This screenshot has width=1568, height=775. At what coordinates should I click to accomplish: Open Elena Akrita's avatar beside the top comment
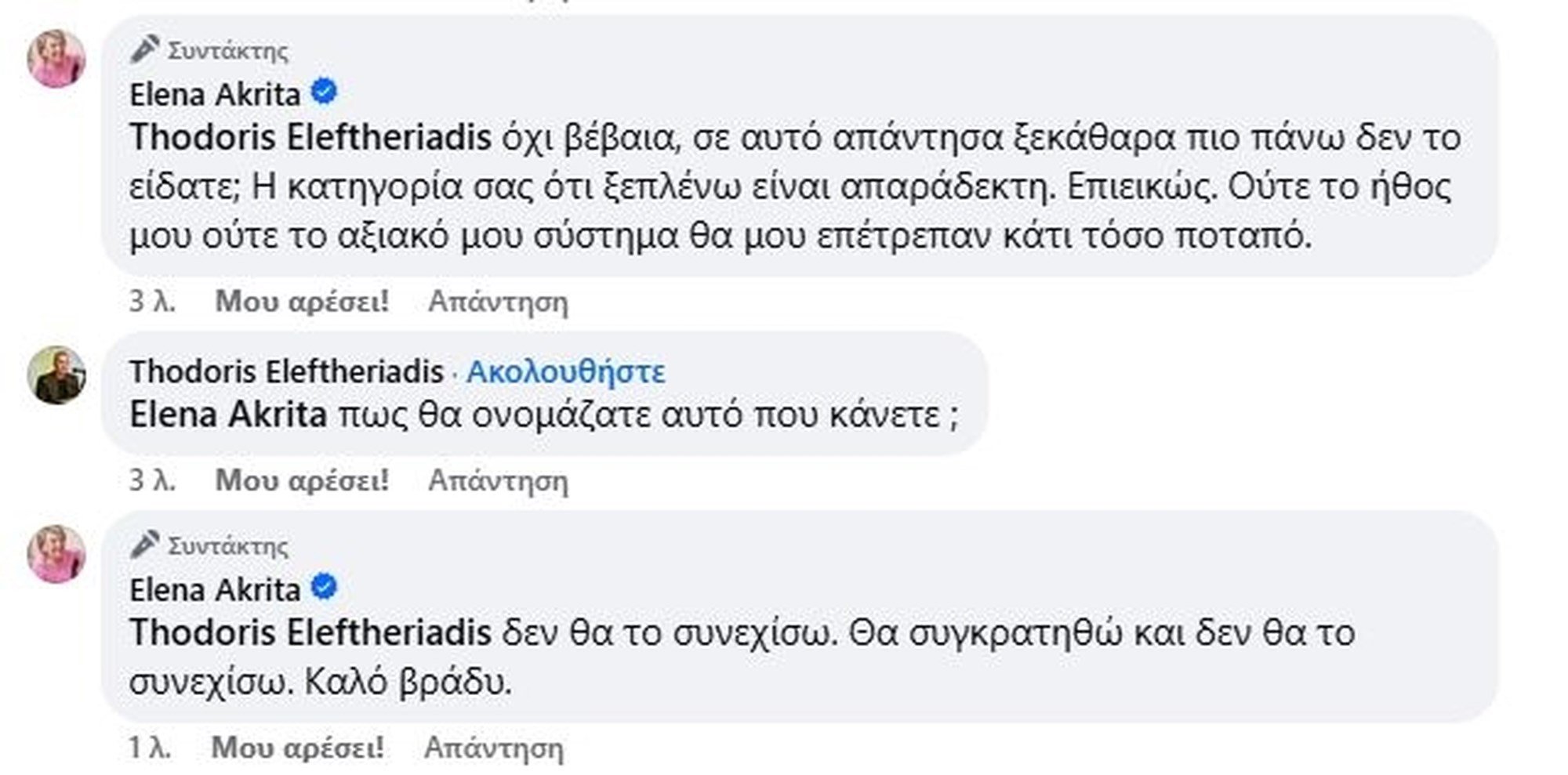click(x=56, y=60)
